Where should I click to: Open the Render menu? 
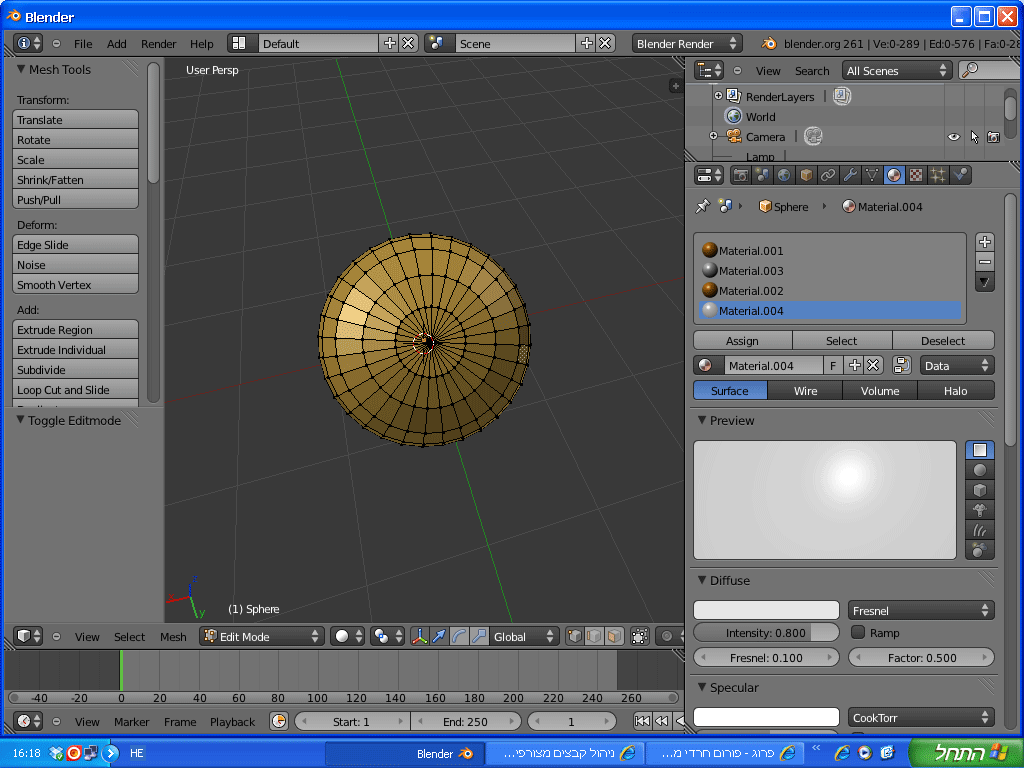pyautogui.click(x=158, y=44)
